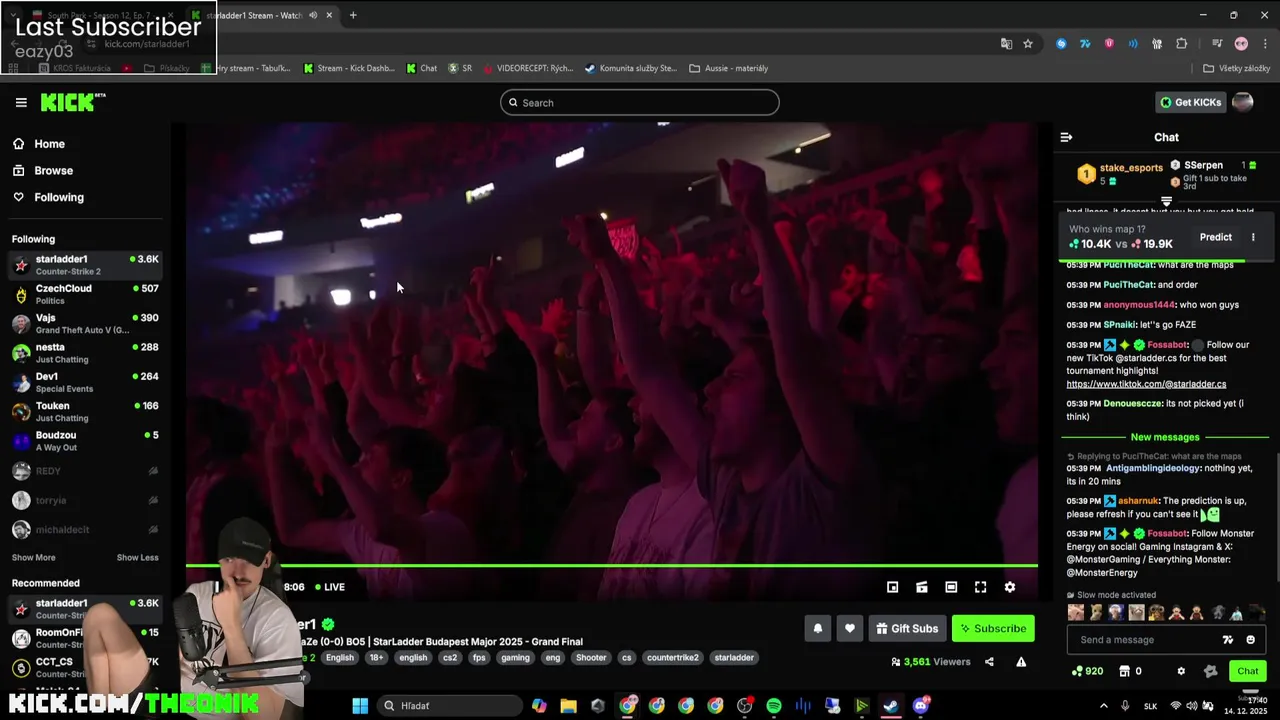Subscribe to the starladder1 channel
This screenshot has width=1280, height=720.
(993, 628)
